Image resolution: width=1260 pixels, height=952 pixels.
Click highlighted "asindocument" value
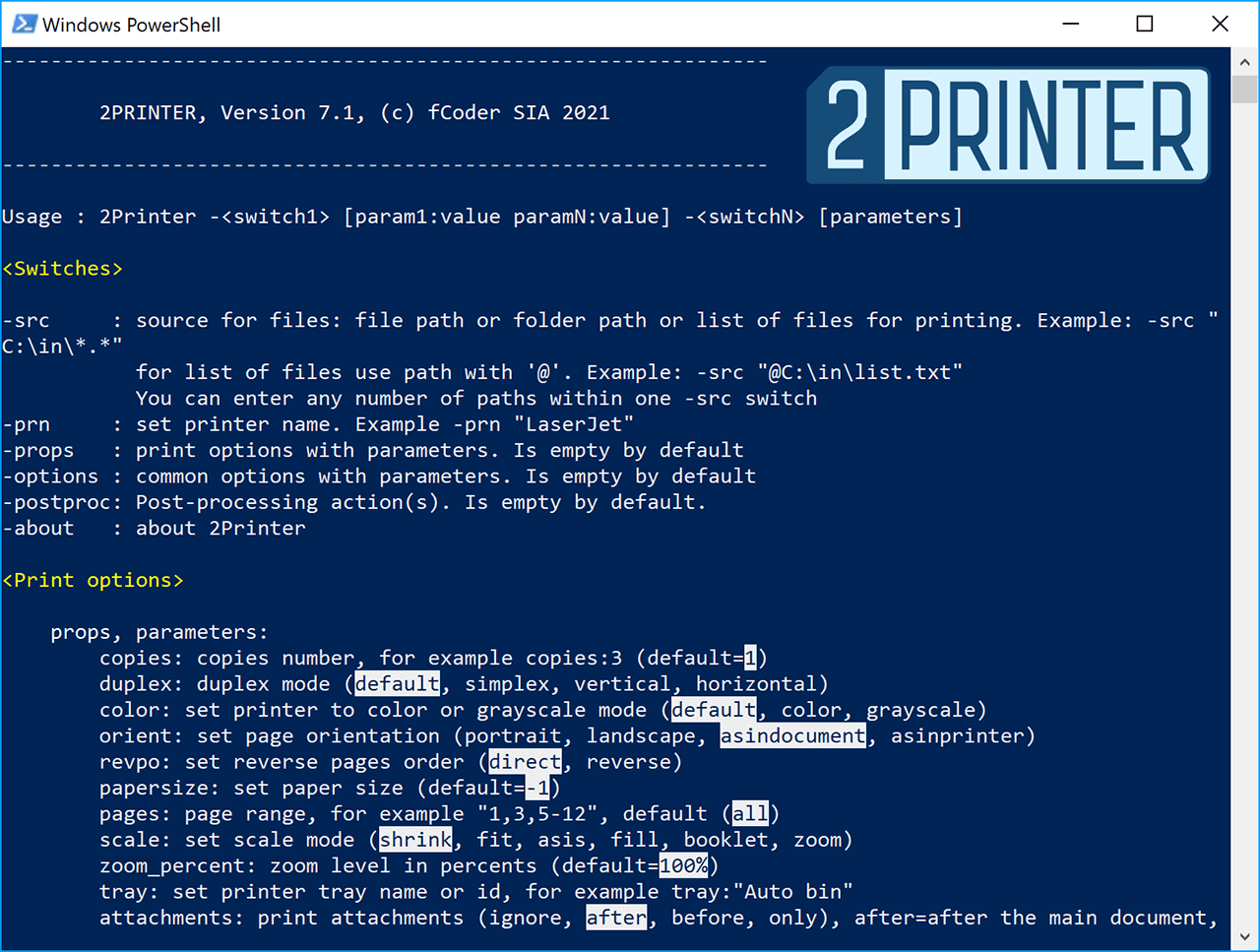click(x=793, y=735)
